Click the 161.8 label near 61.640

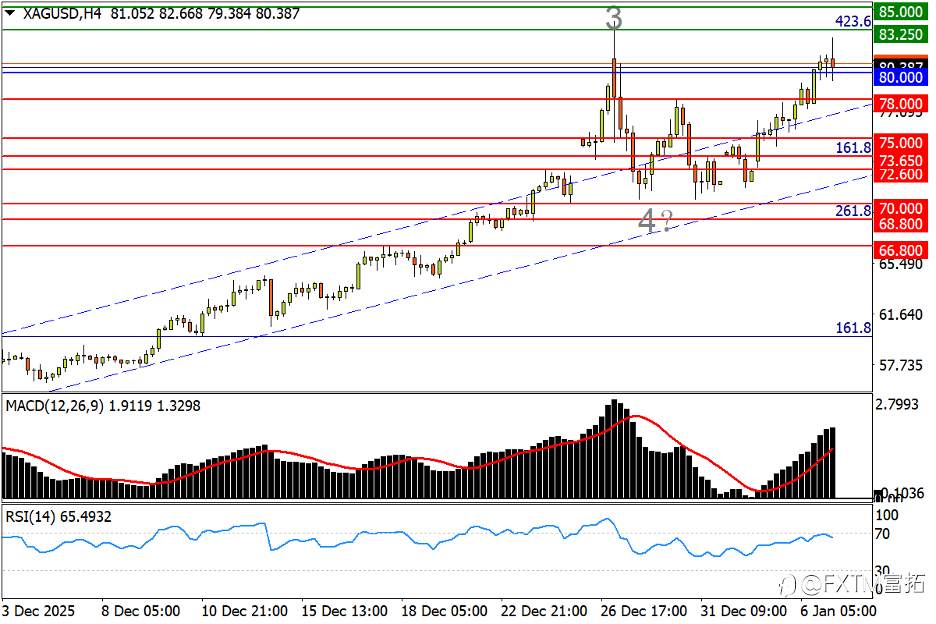click(x=853, y=327)
